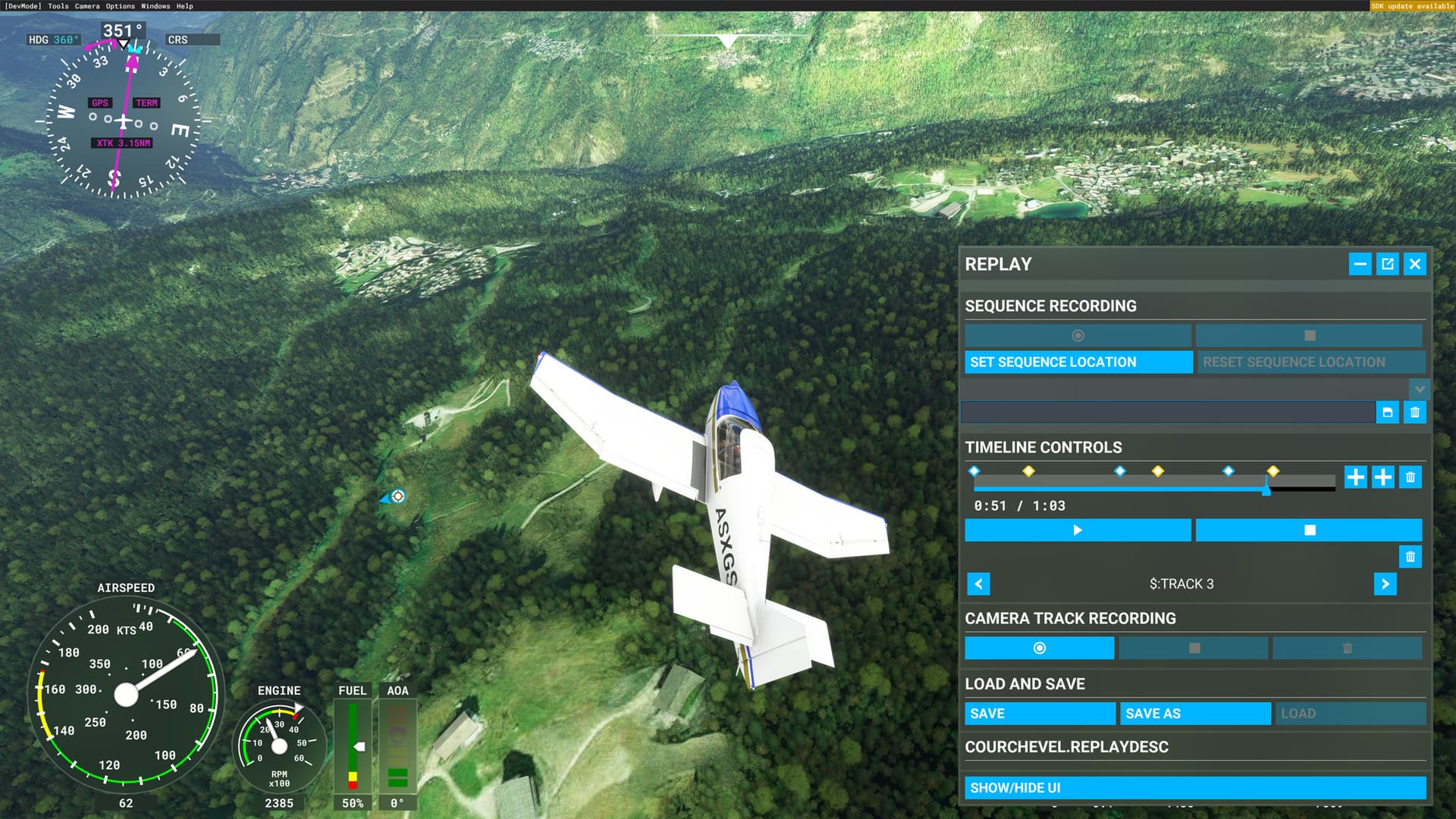Open the Windows menu
Screen dimensions: 1456x819
click(x=155, y=6)
